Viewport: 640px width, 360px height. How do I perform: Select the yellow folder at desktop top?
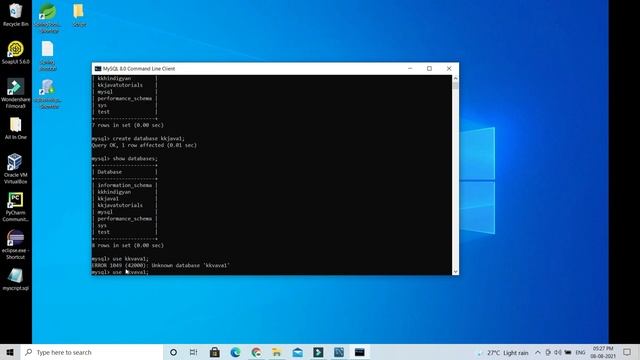pos(79,15)
